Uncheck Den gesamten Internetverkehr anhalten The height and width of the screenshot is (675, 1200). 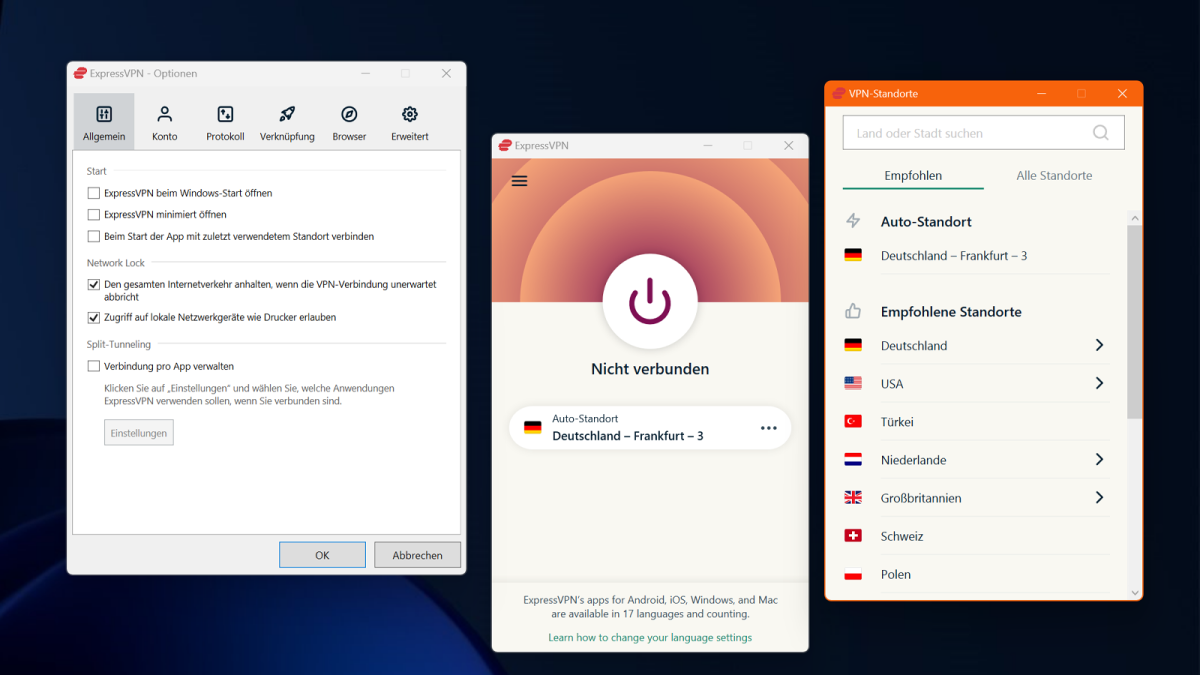[94, 285]
